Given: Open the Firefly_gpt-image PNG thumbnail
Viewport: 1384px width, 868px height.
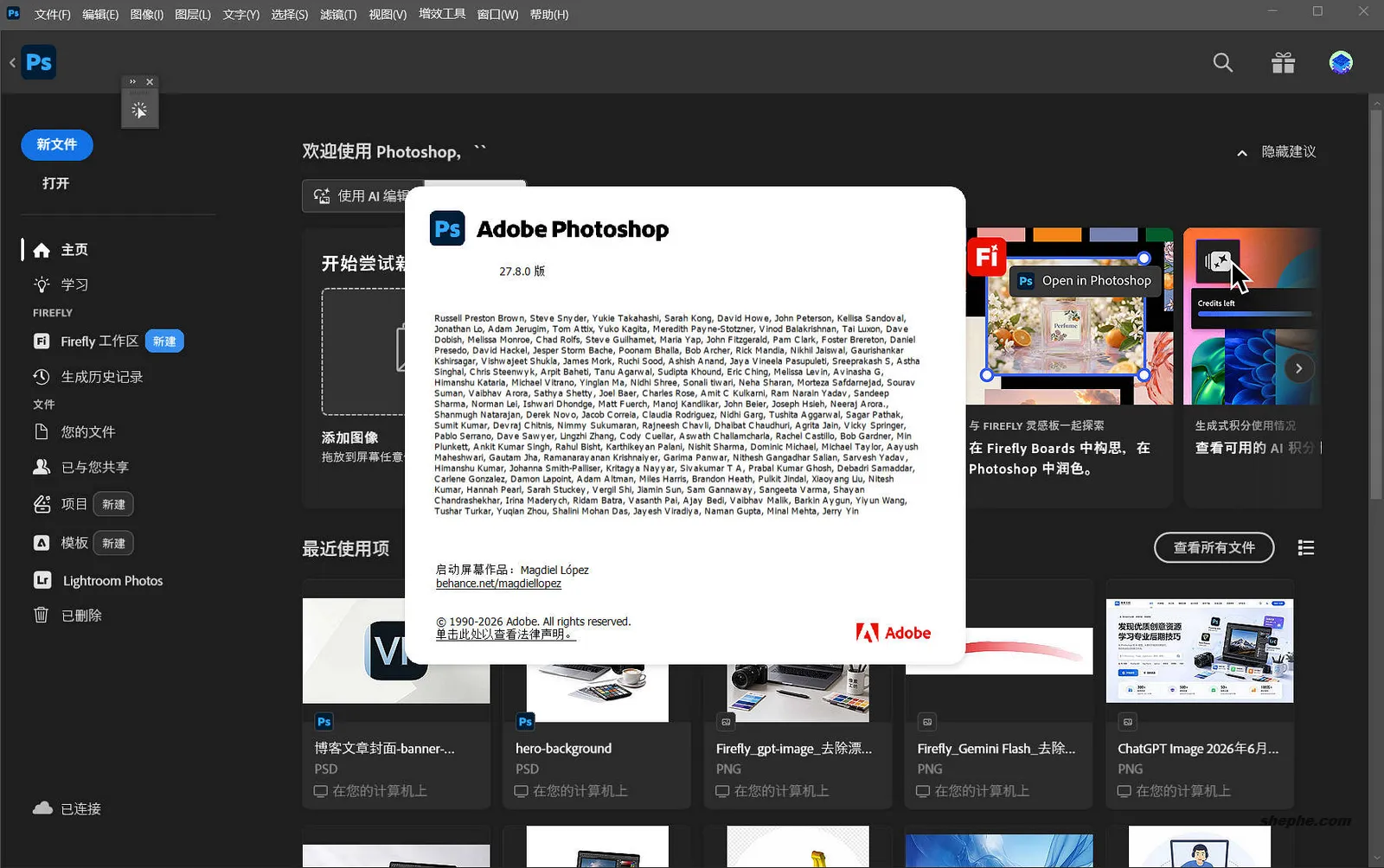Looking at the screenshot, I should point(798,693).
